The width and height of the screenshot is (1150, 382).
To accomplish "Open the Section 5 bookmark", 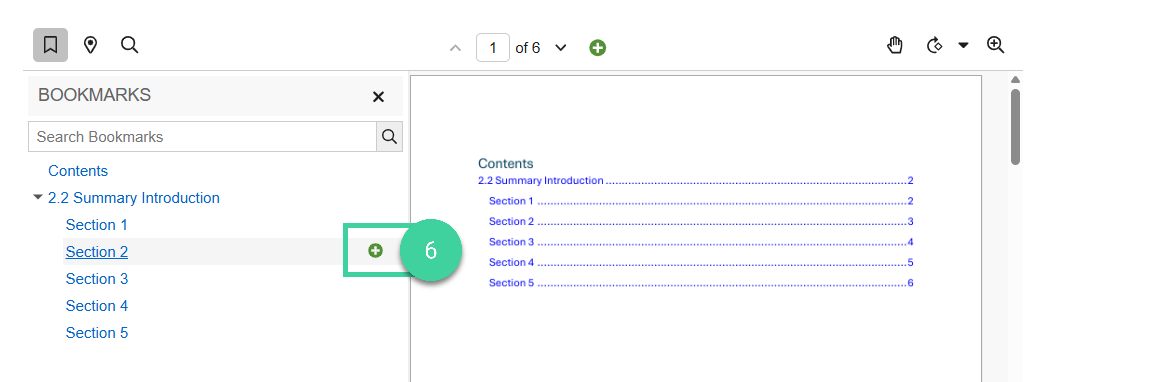I will tap(97, 333).
